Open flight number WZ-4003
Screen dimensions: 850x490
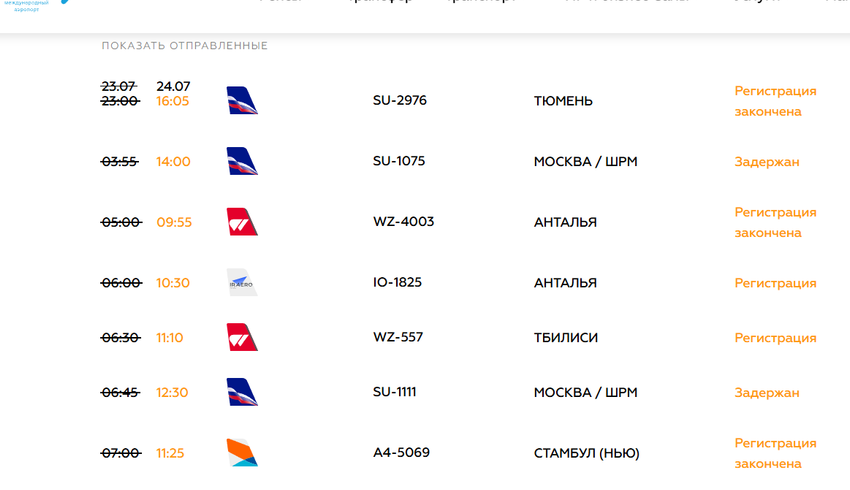tap(403, 222)
